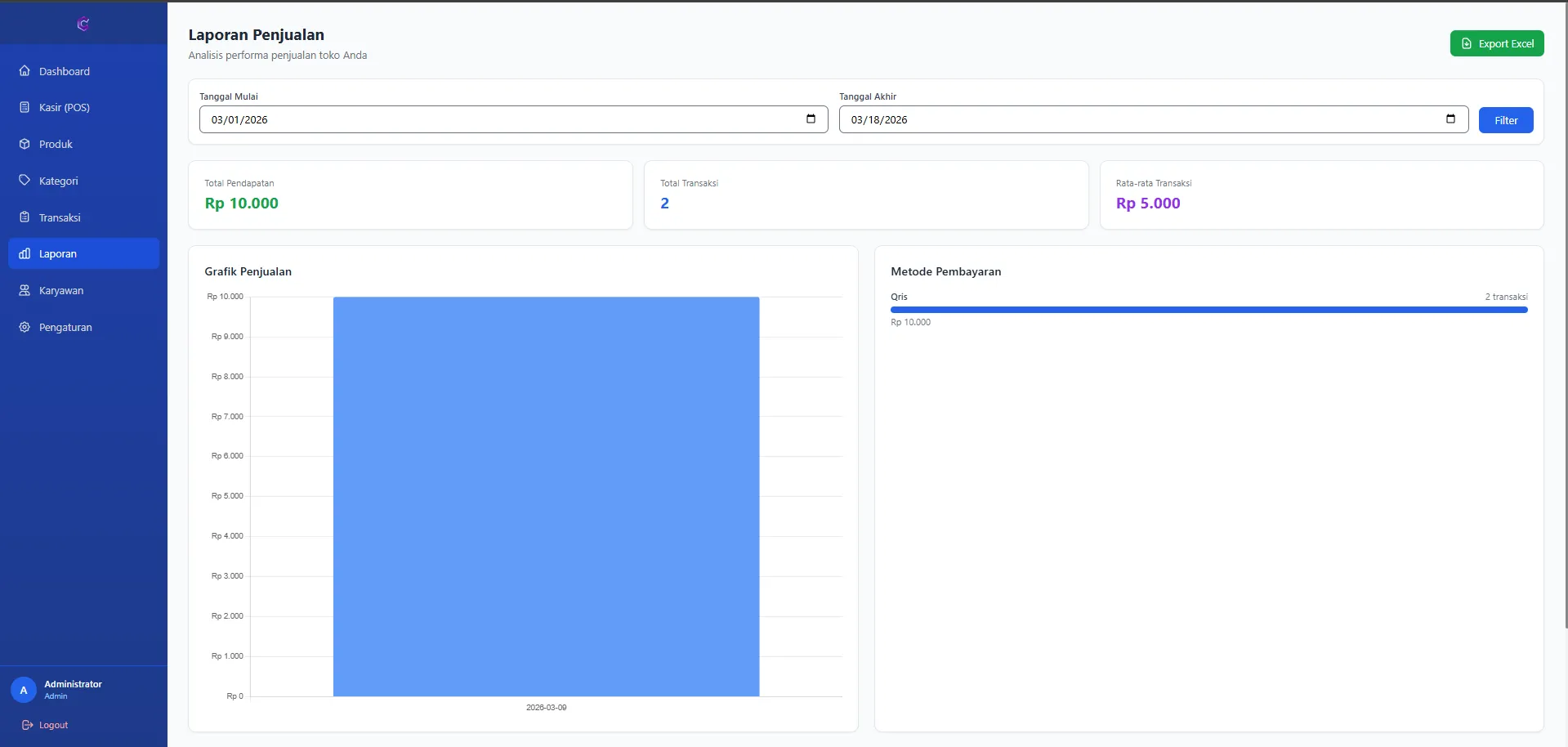Click the Karyawan users icon
The width and height of the screenshot is (1568, 747).
25,290
